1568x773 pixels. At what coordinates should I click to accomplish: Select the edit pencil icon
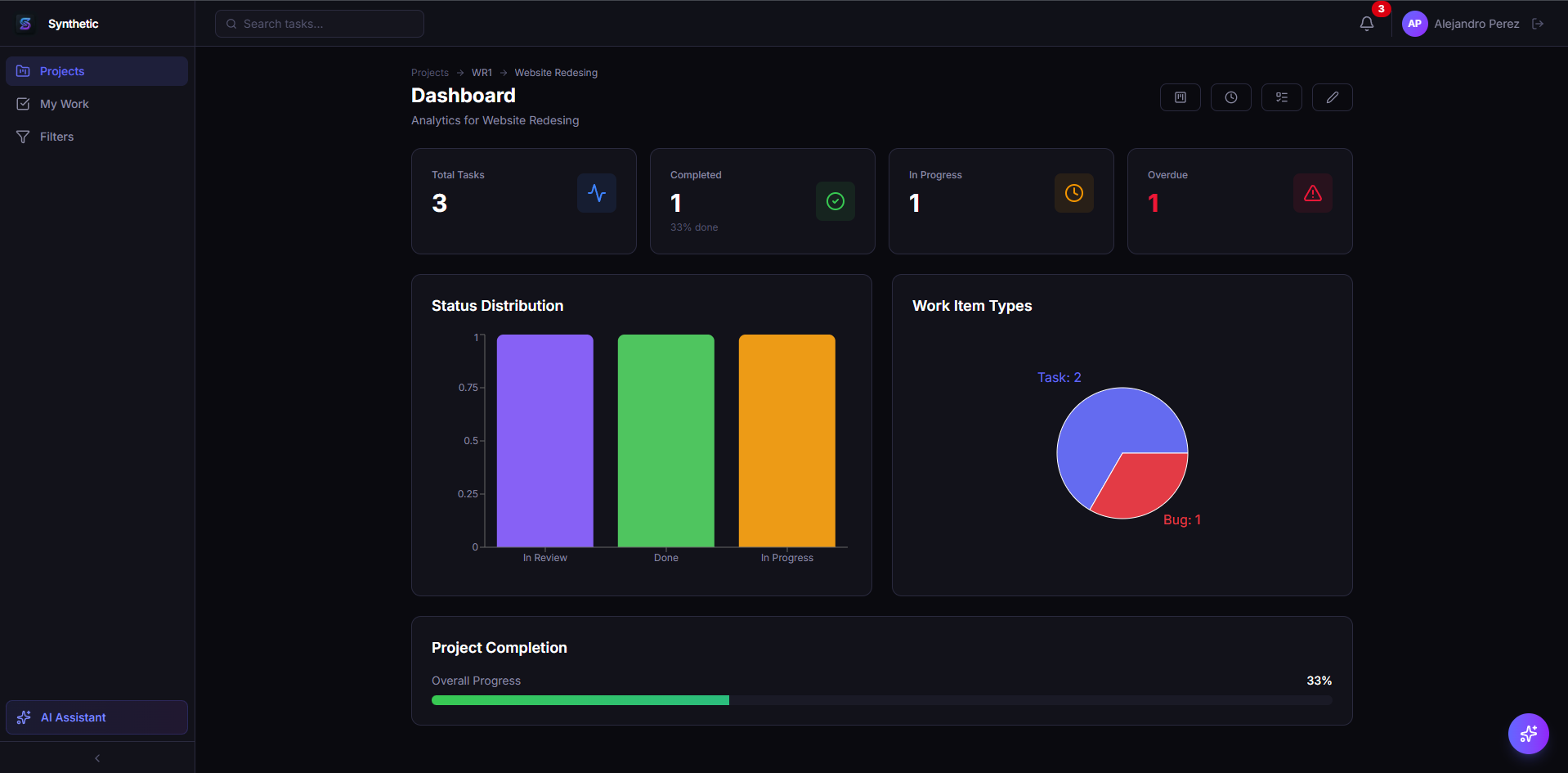coord(1332,97)
